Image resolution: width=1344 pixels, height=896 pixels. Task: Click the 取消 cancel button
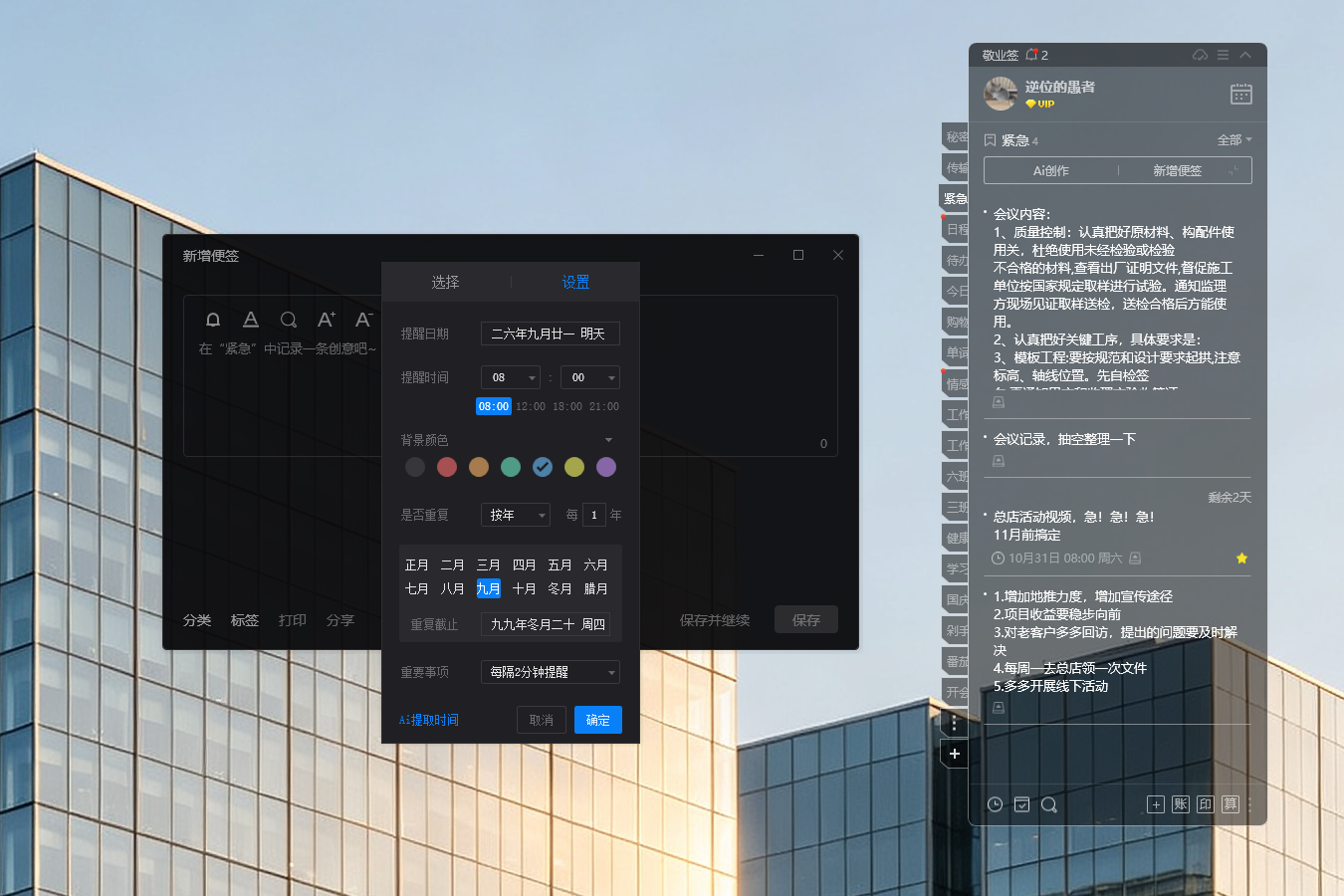[542, 720]
